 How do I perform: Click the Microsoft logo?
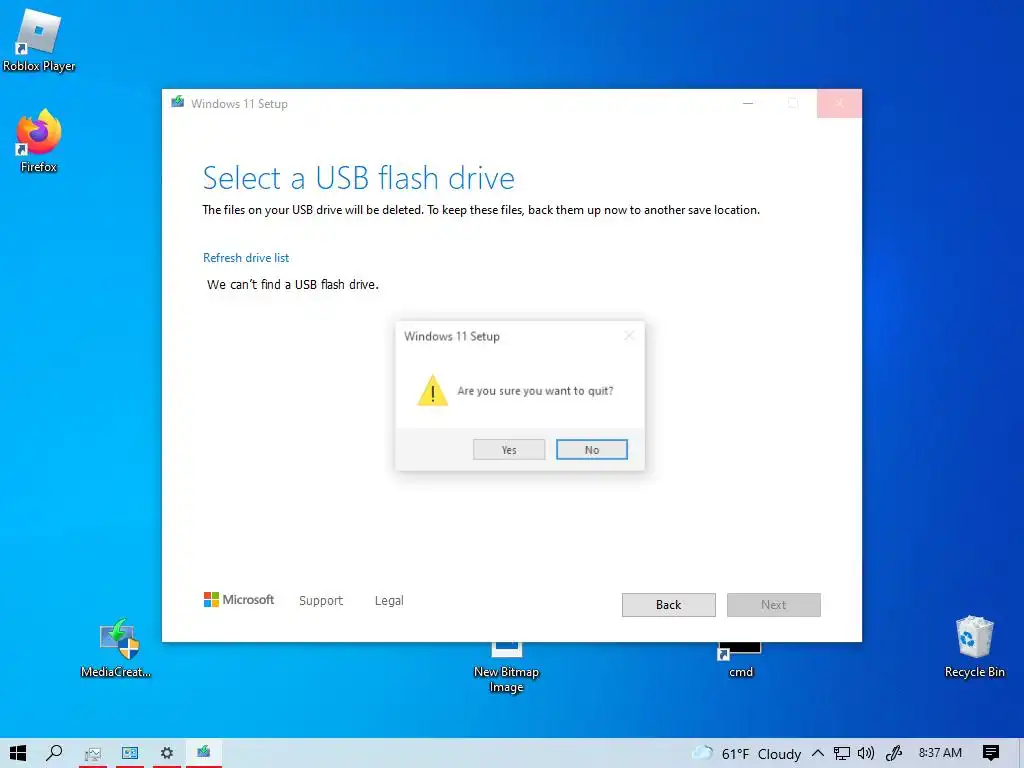coord(238,600)
